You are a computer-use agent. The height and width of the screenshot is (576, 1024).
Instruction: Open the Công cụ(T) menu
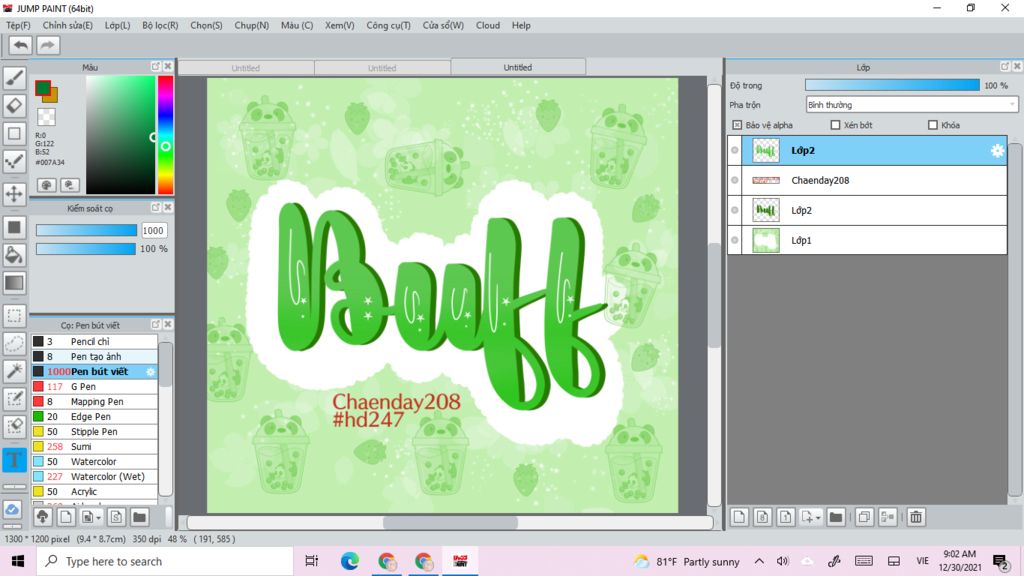point(389,25)
